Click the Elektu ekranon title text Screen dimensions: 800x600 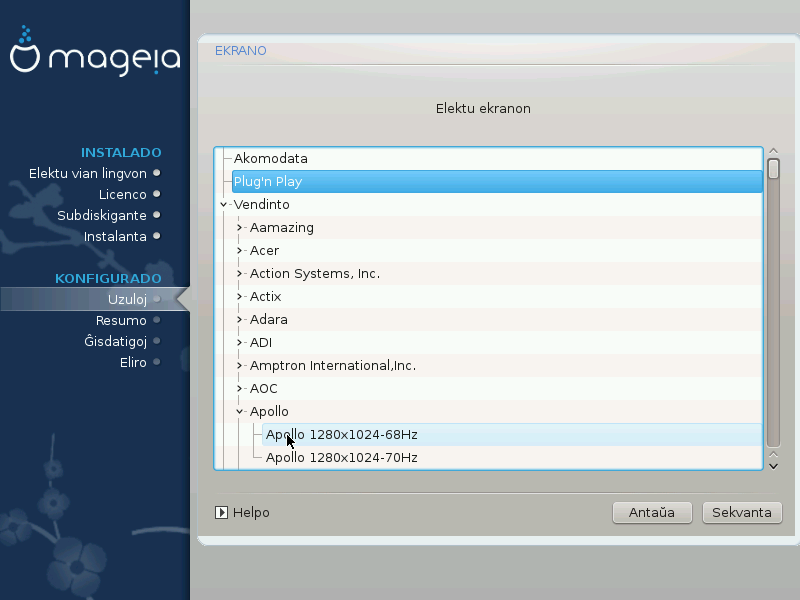483,108
